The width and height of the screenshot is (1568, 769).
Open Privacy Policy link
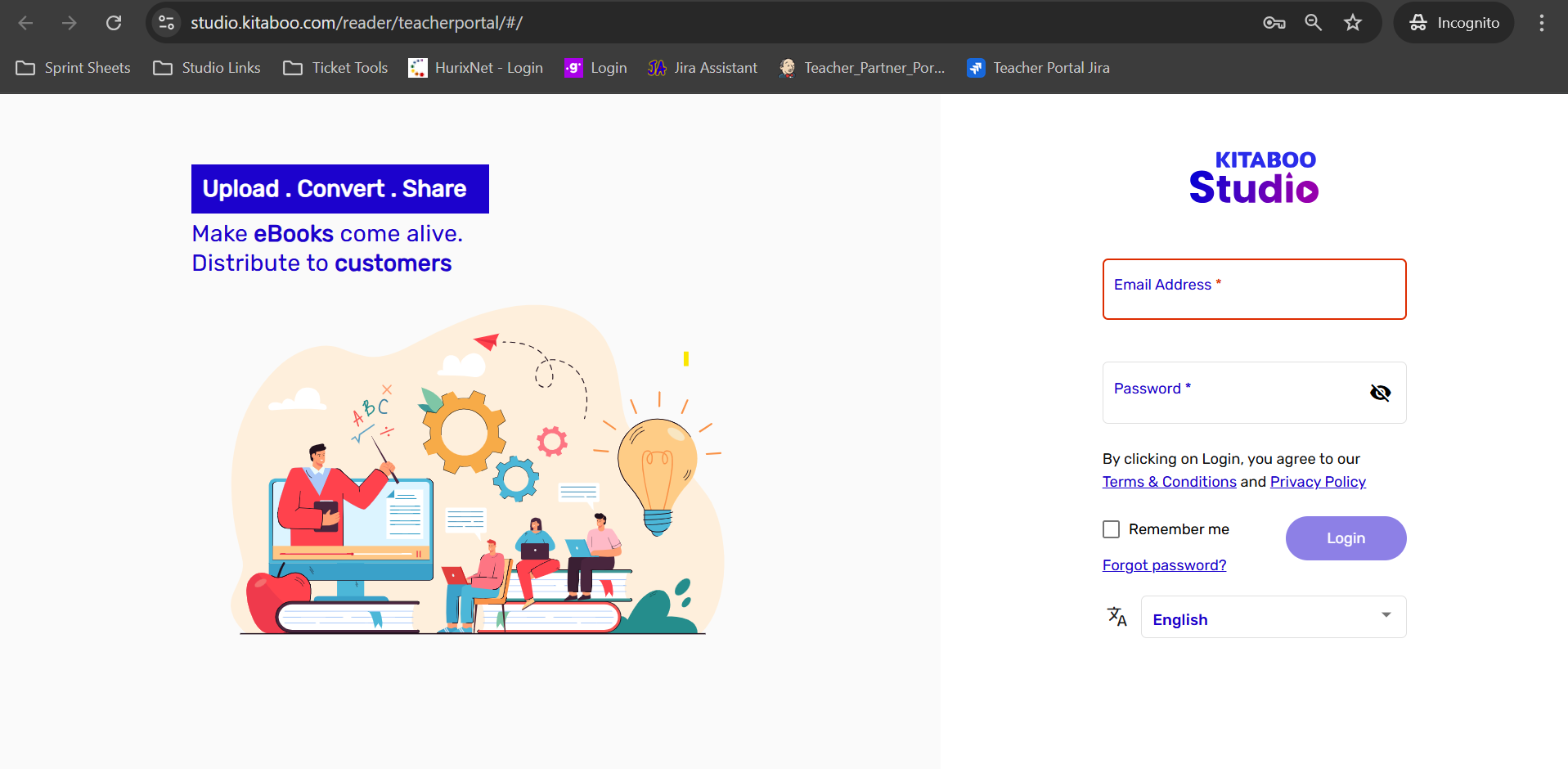click(1318, 482)
